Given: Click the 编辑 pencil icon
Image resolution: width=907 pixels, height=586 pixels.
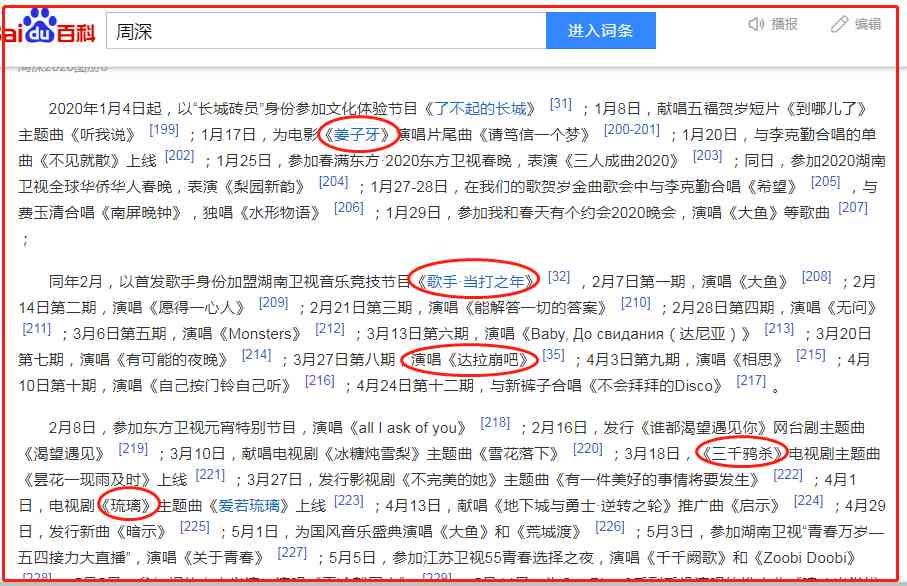Looking at the screenshot, I should point(840,25).
